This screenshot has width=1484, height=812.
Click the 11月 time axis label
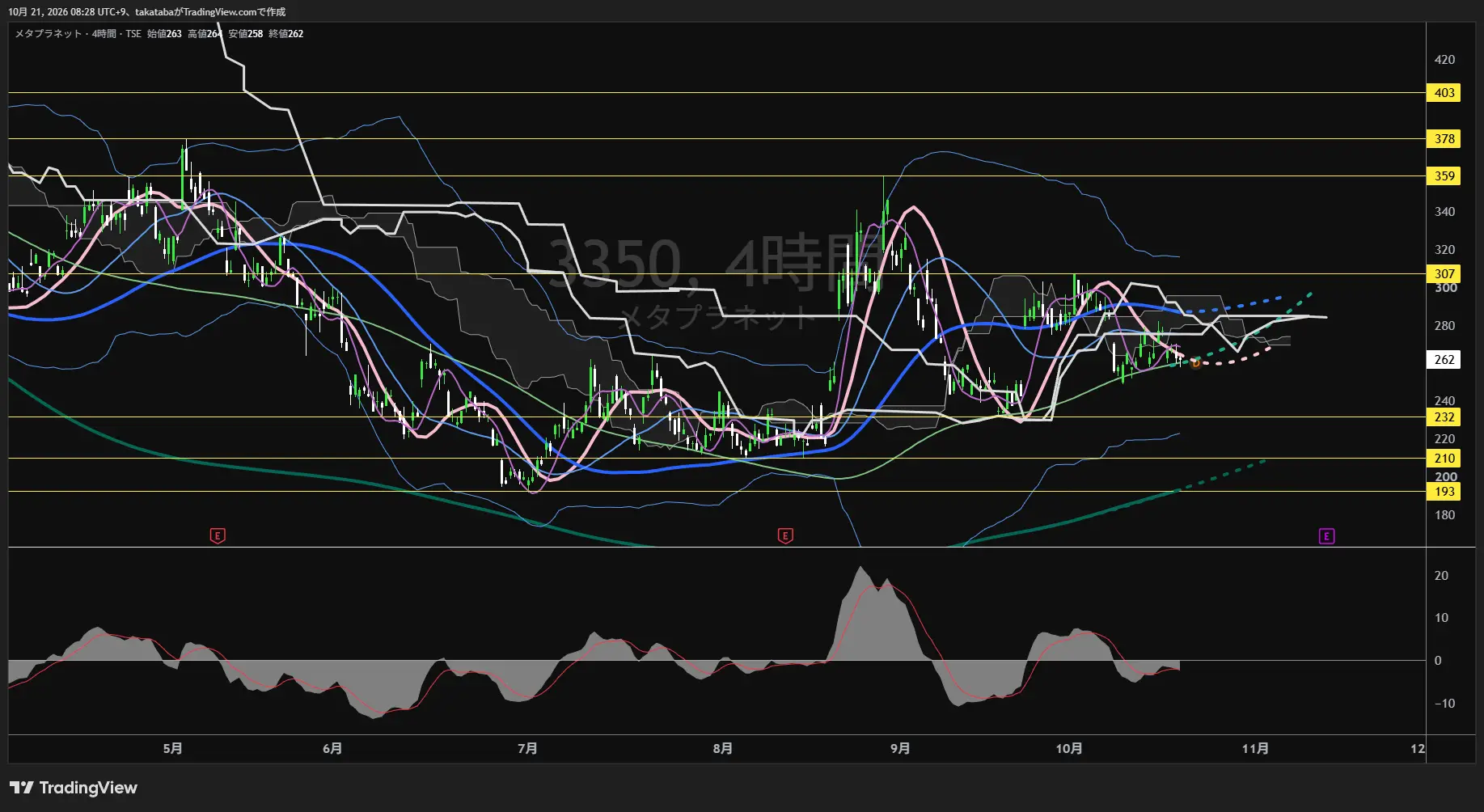coord(1255,749)
